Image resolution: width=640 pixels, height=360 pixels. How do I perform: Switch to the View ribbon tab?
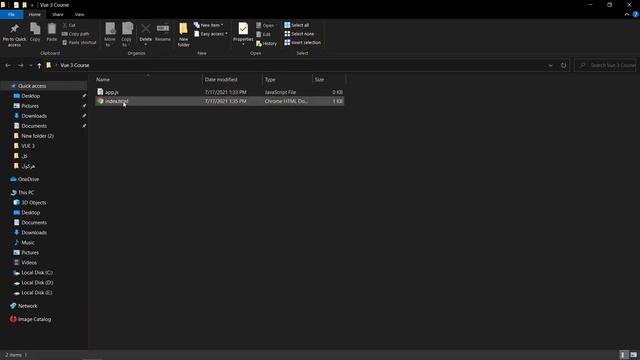pyautogui.click(x=79, y=14)
